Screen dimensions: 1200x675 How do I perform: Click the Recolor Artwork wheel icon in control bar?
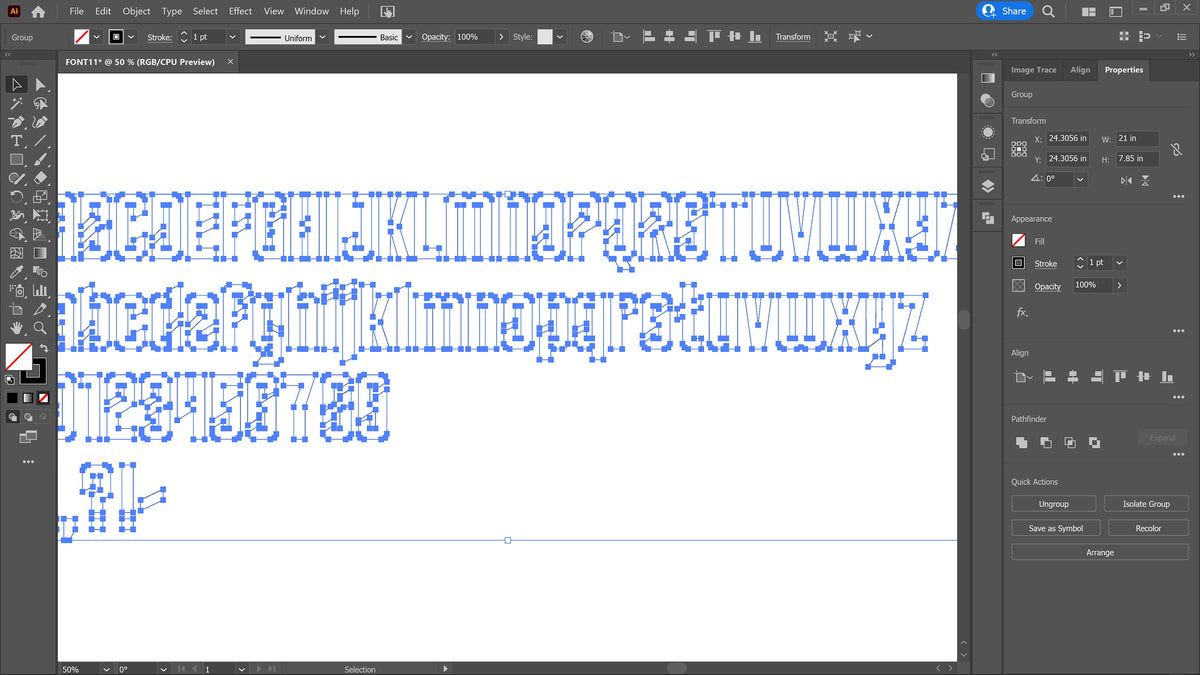pos(587,36)
